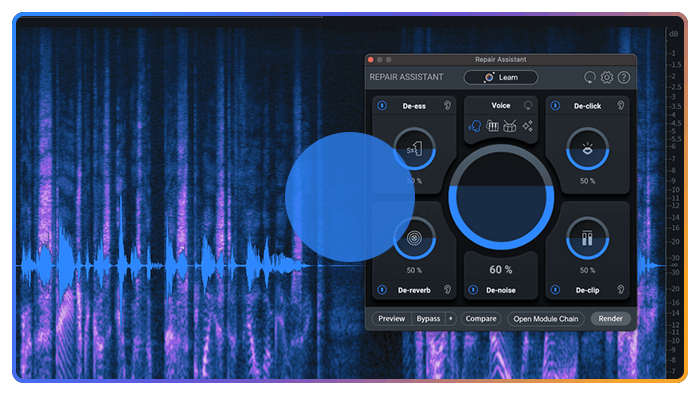Select the sparkle other-source icon
The image size is (700, 394).
[528, 126]
